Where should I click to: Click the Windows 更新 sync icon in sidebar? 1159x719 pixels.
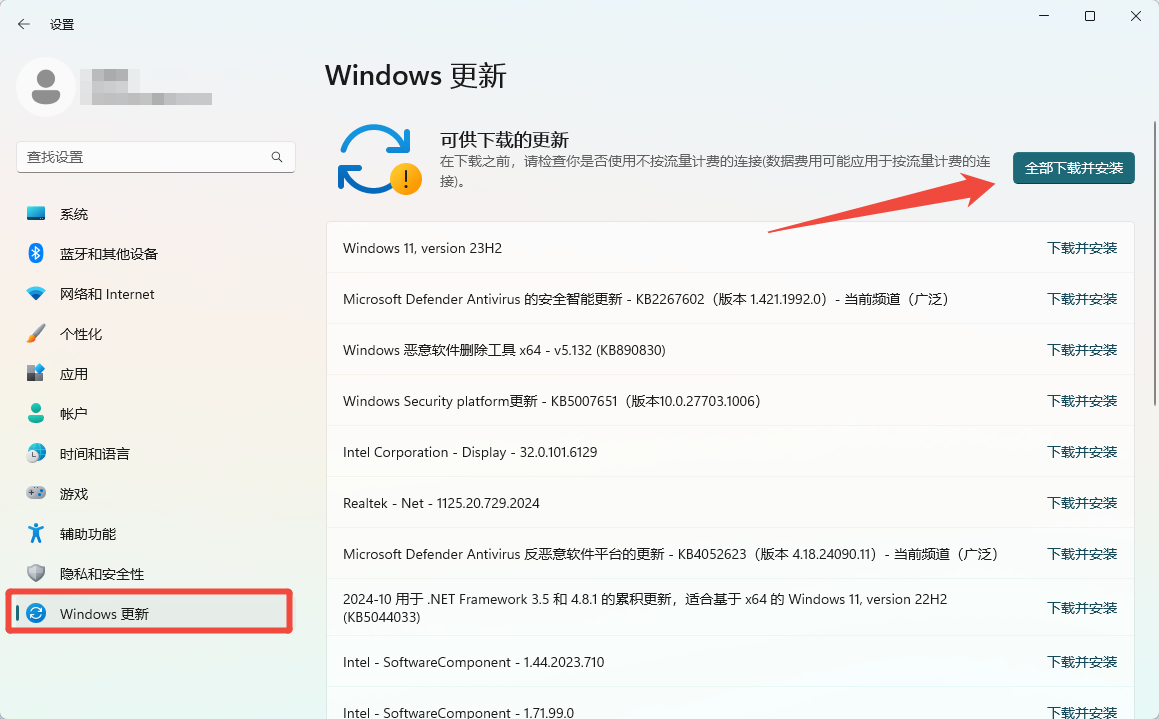click(35, 613)
